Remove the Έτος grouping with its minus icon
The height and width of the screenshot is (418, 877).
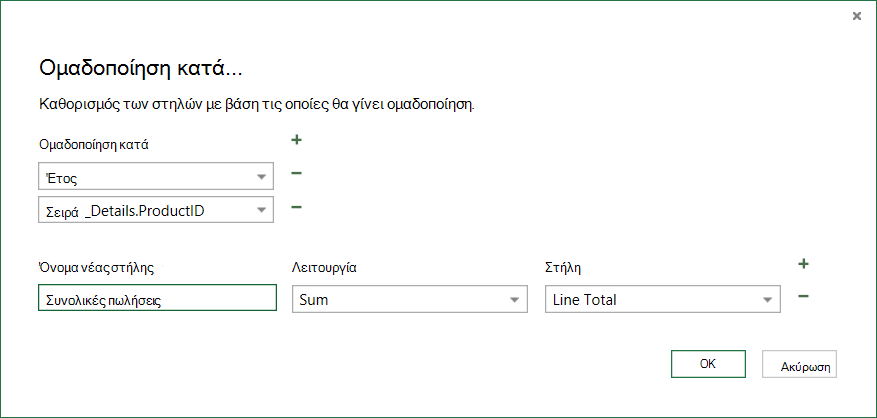pyautogui.click(x=297, y=173)
